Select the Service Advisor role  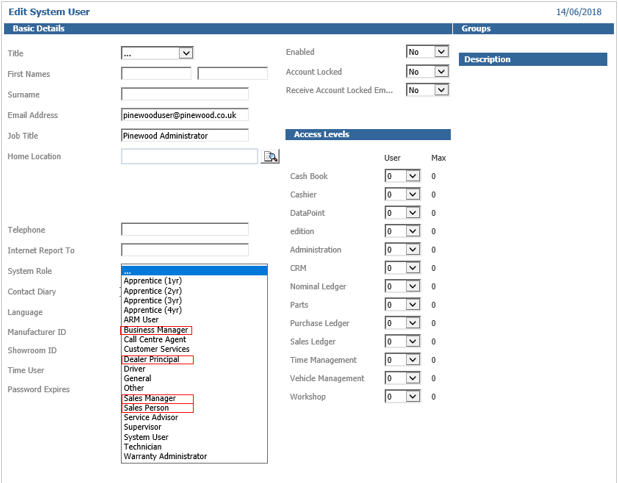coord(194,417)
